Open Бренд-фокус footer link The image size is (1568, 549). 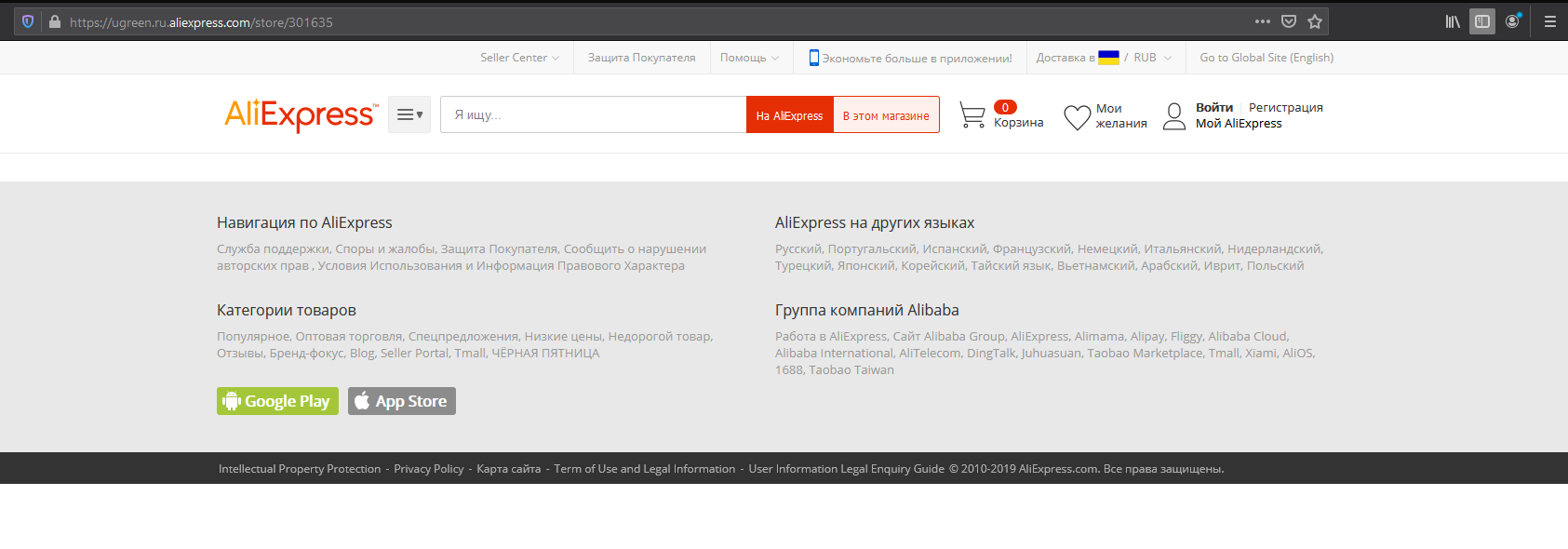(307, 354)
